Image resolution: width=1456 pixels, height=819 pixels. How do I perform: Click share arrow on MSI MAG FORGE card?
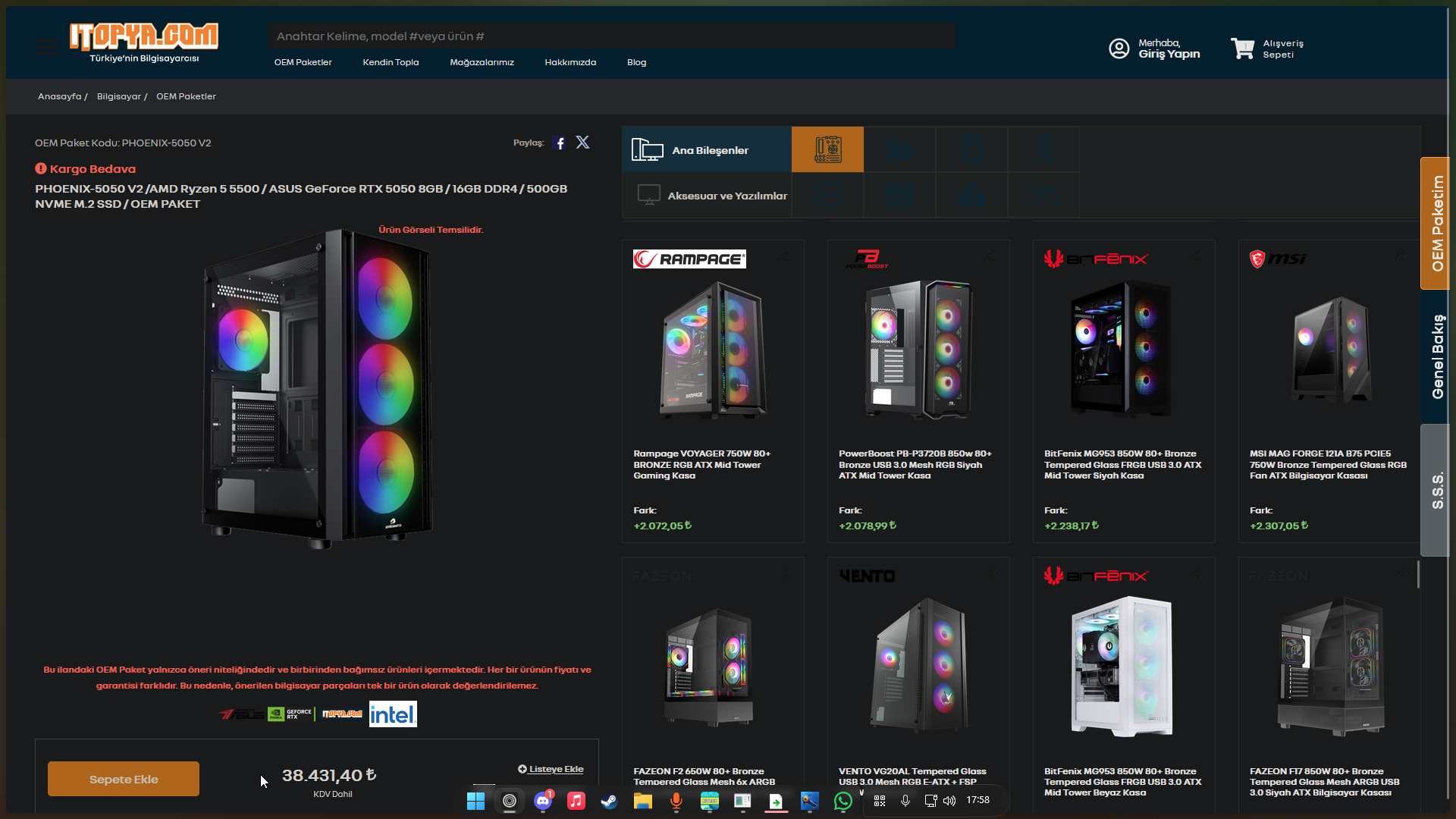pyautogui.click(x=1402, y=256)
